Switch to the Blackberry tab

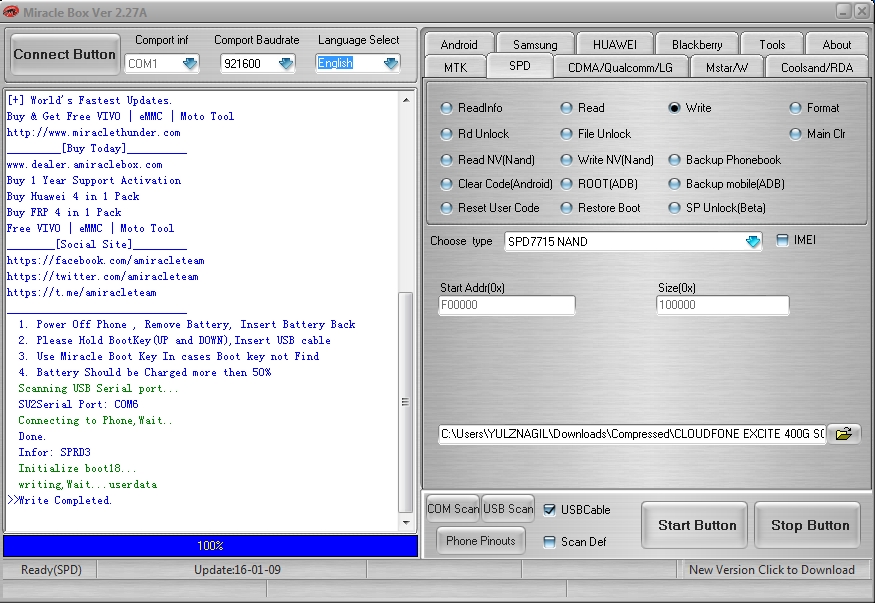coord(697,45)
